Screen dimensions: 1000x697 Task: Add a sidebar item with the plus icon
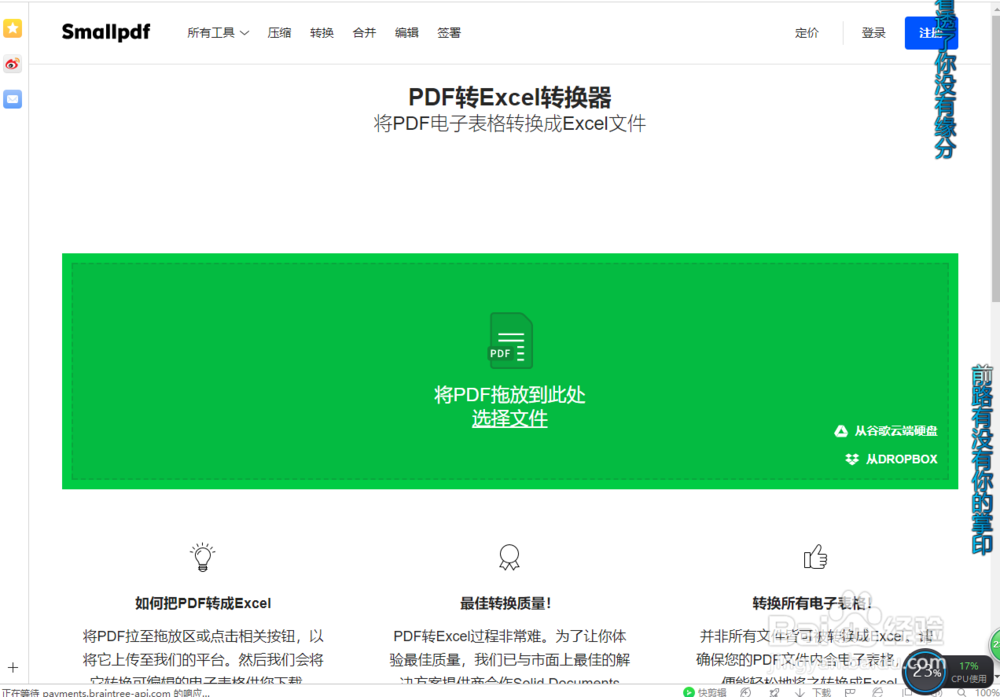pyautogui.click(x=13, y=668)
